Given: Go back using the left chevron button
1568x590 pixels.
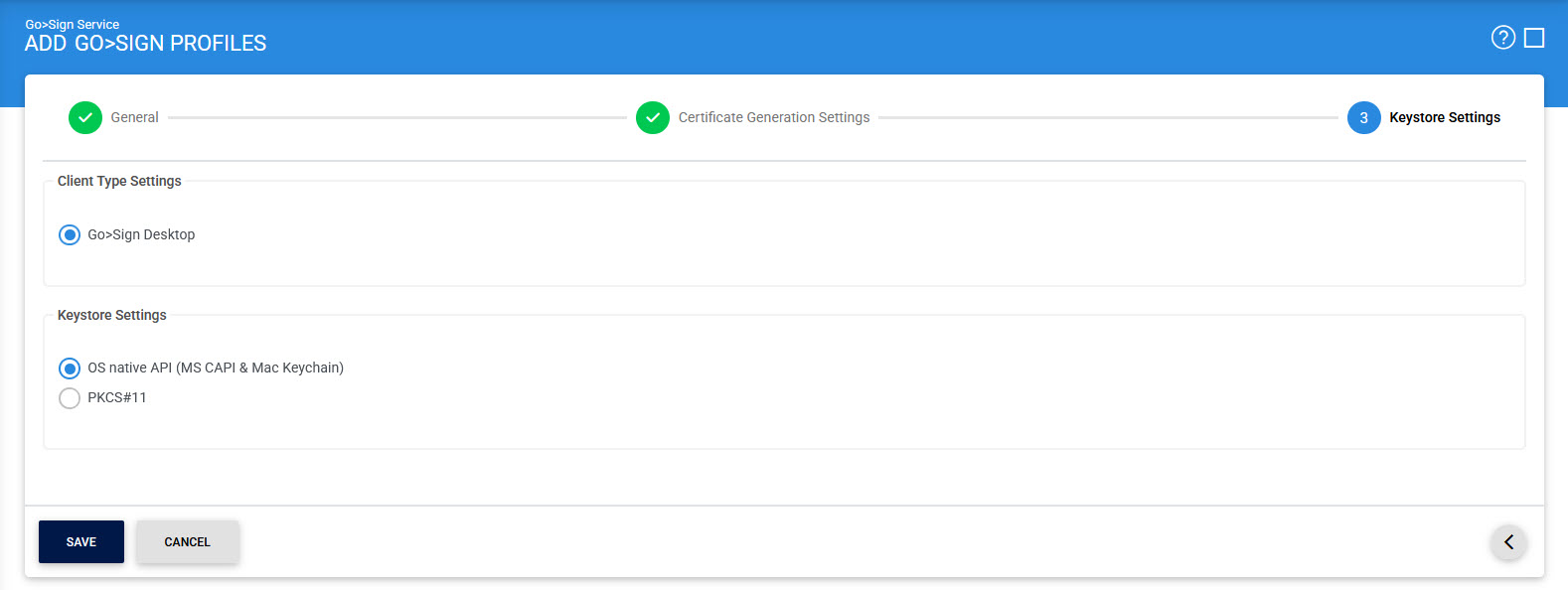Looking at the screenshot, I should tap(1508, 542).
